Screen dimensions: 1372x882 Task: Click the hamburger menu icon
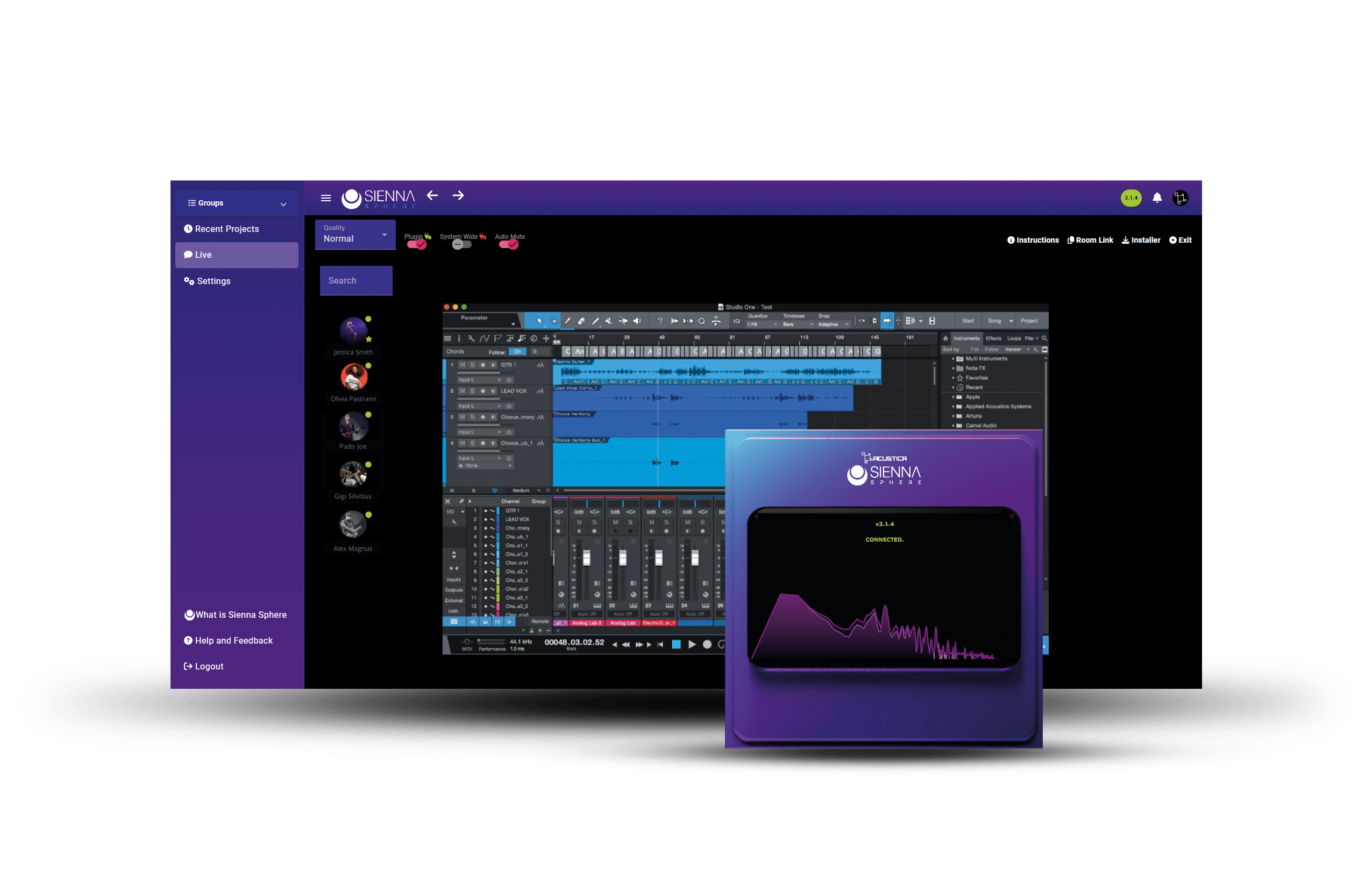[326, 198]
